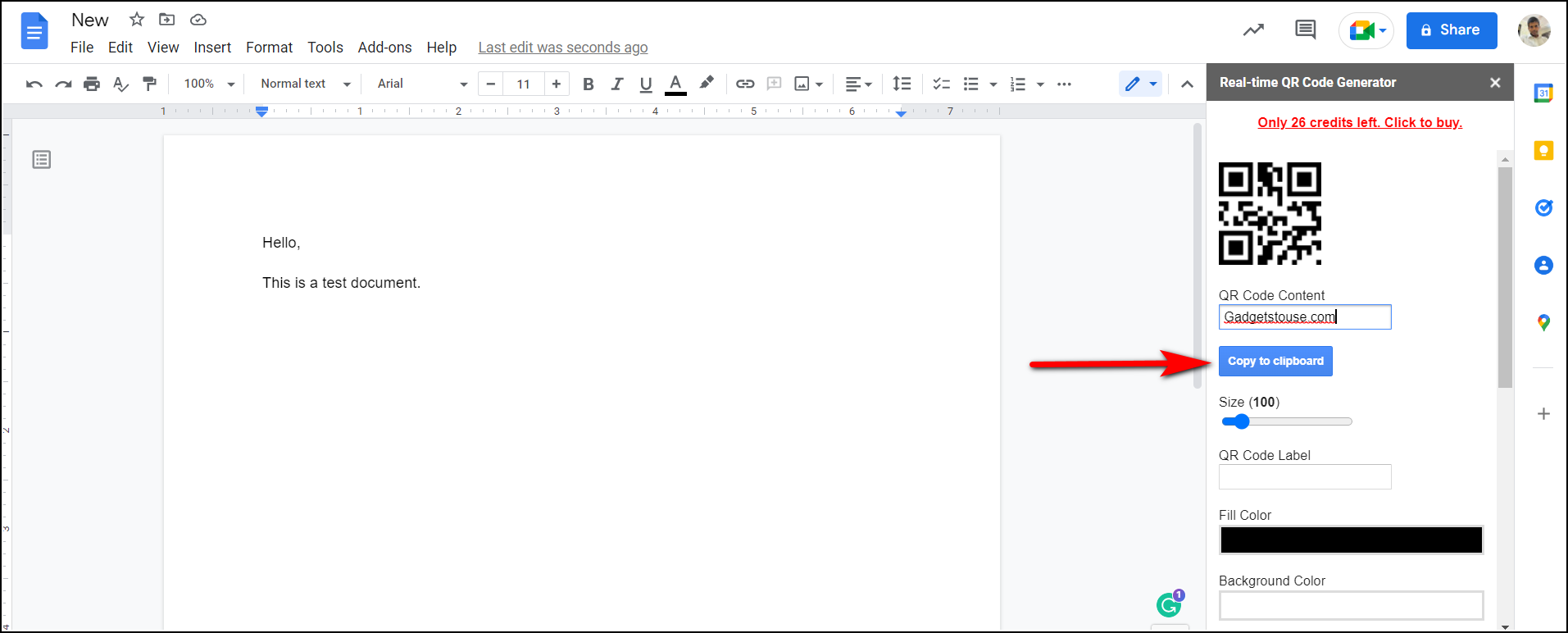Screen dimensions: 1568x633
Task: Open the activity dashboard trend icon
Action: click(1253, 30)
